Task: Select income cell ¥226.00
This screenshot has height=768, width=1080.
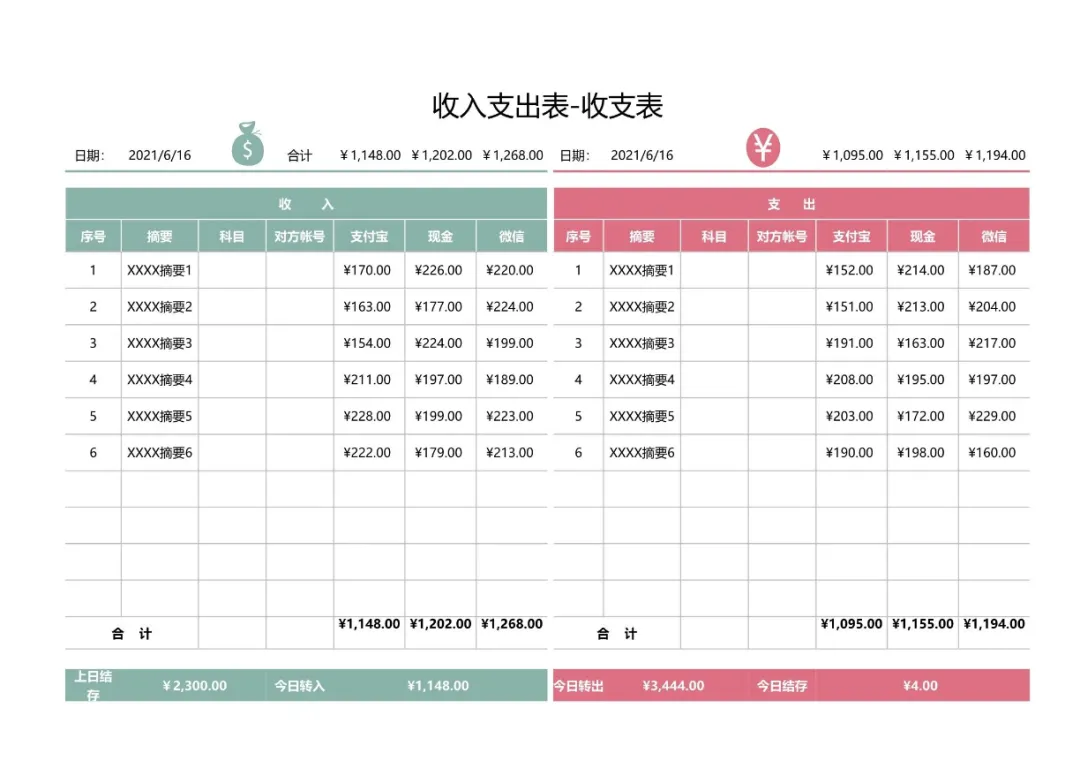Action: (x=439, y=270)
